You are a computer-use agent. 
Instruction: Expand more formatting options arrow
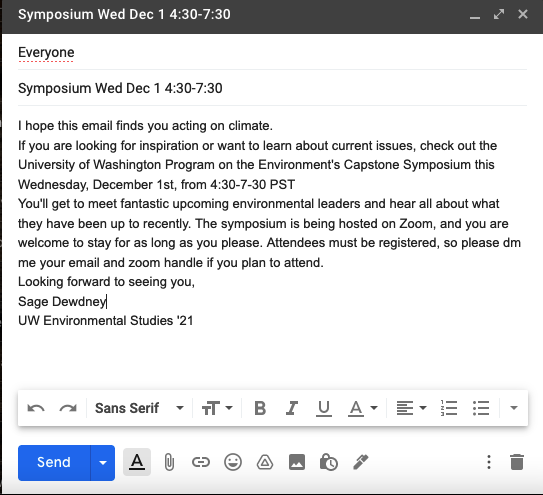[514, 408]
